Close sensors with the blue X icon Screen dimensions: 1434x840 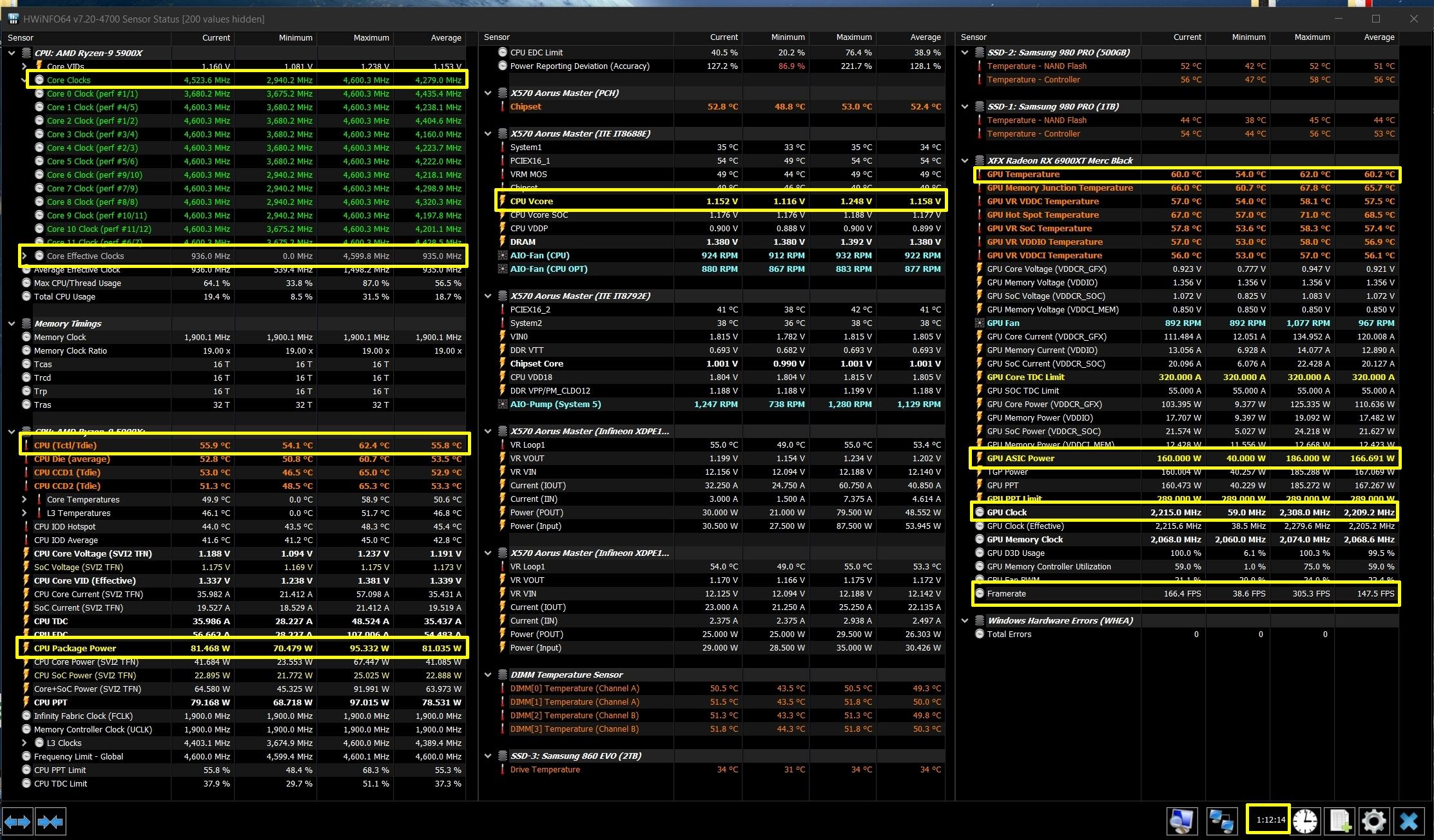coord(1410,821)
